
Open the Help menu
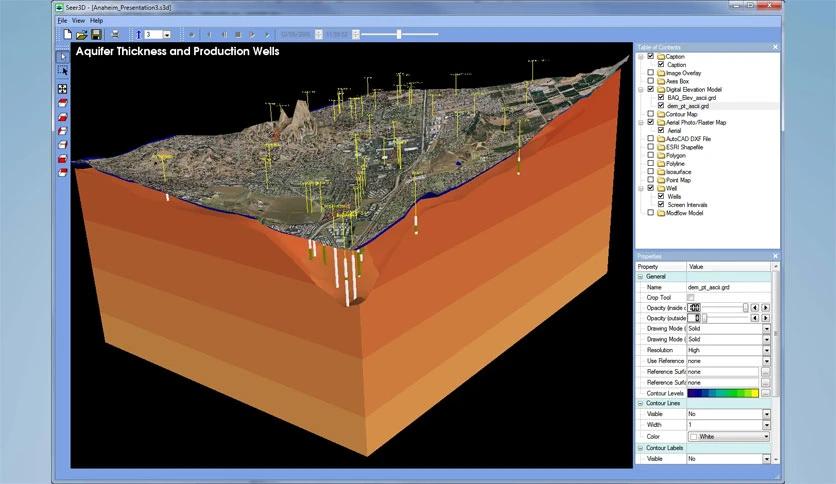click(96, 20)
